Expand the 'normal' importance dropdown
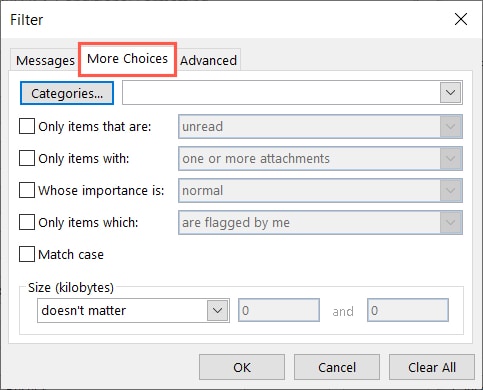The width and height of the screenshot is (483, 390). 320,190
